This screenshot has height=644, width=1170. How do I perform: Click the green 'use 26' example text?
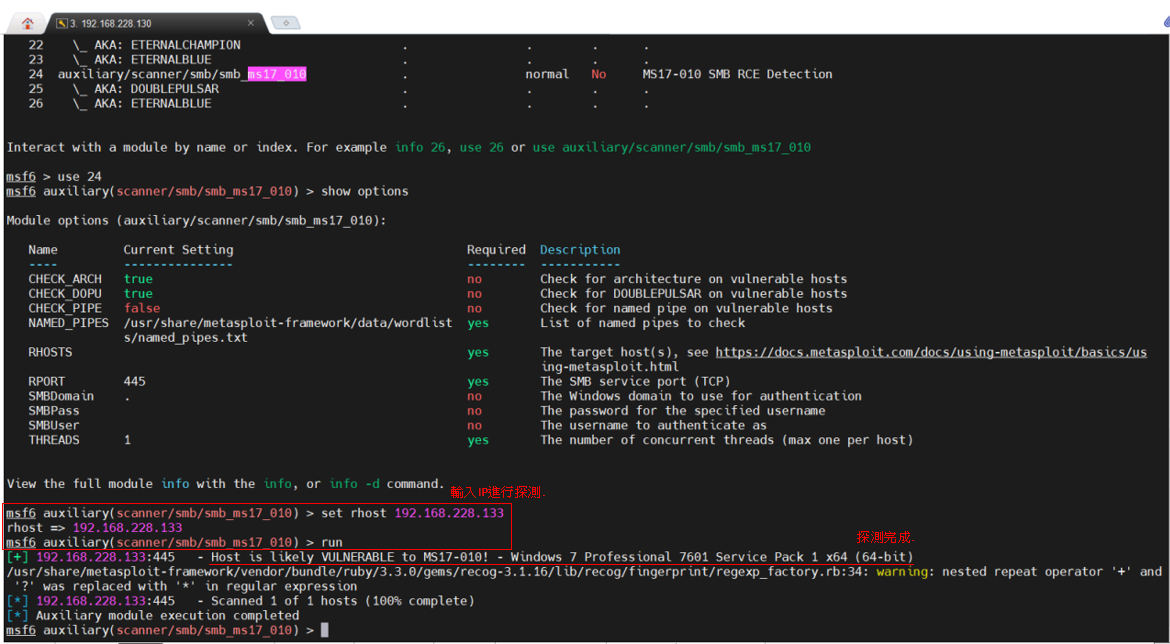click(481, 147)
